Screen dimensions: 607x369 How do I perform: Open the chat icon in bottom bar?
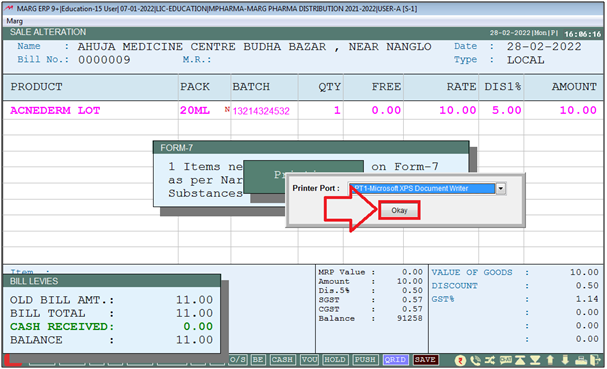[x=506, y=360]
